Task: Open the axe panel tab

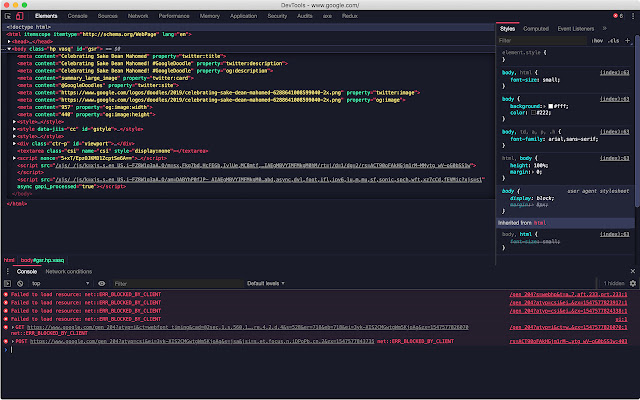Action: tap(327, 16)
